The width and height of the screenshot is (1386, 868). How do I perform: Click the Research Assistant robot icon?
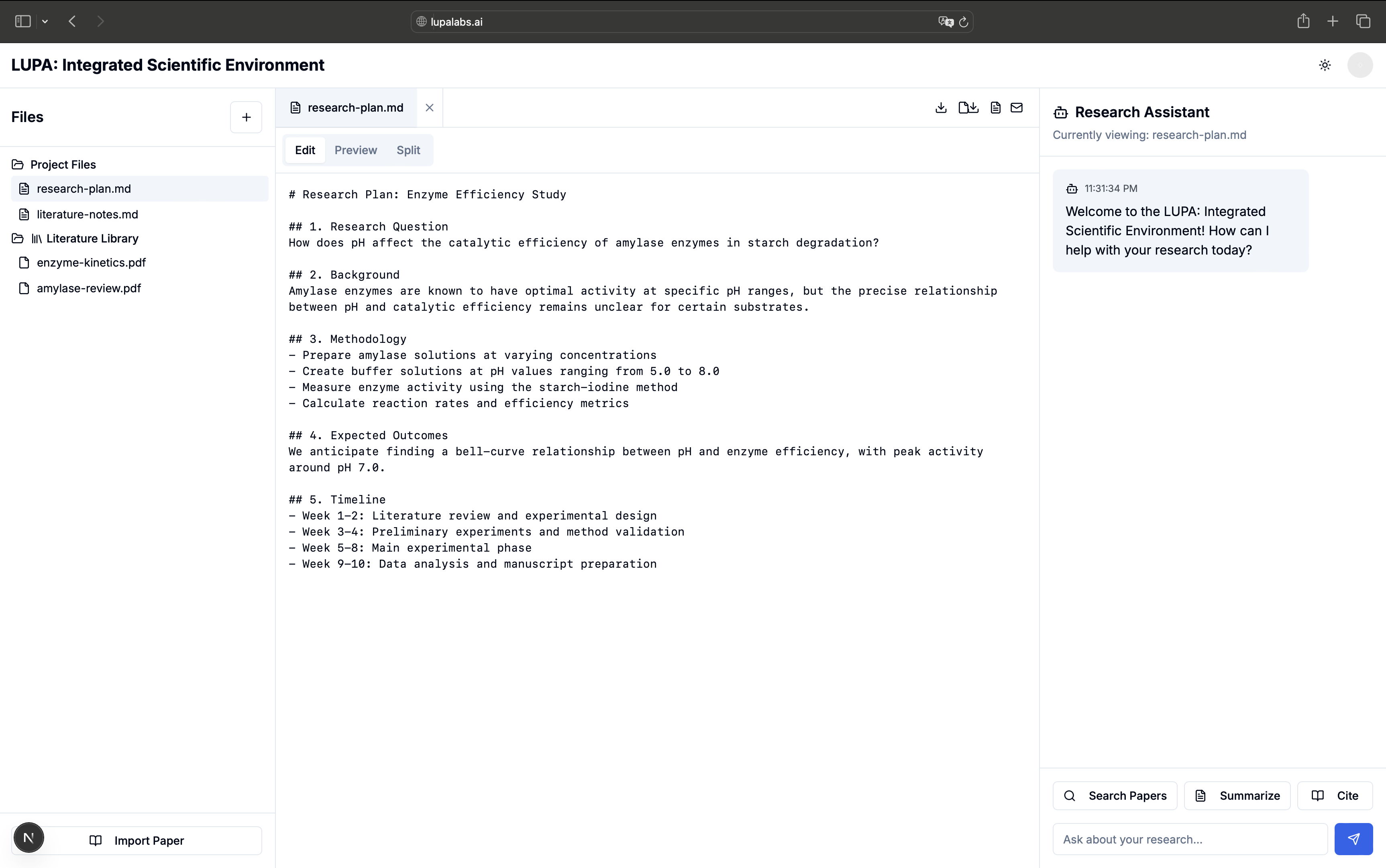(1060, 112)
